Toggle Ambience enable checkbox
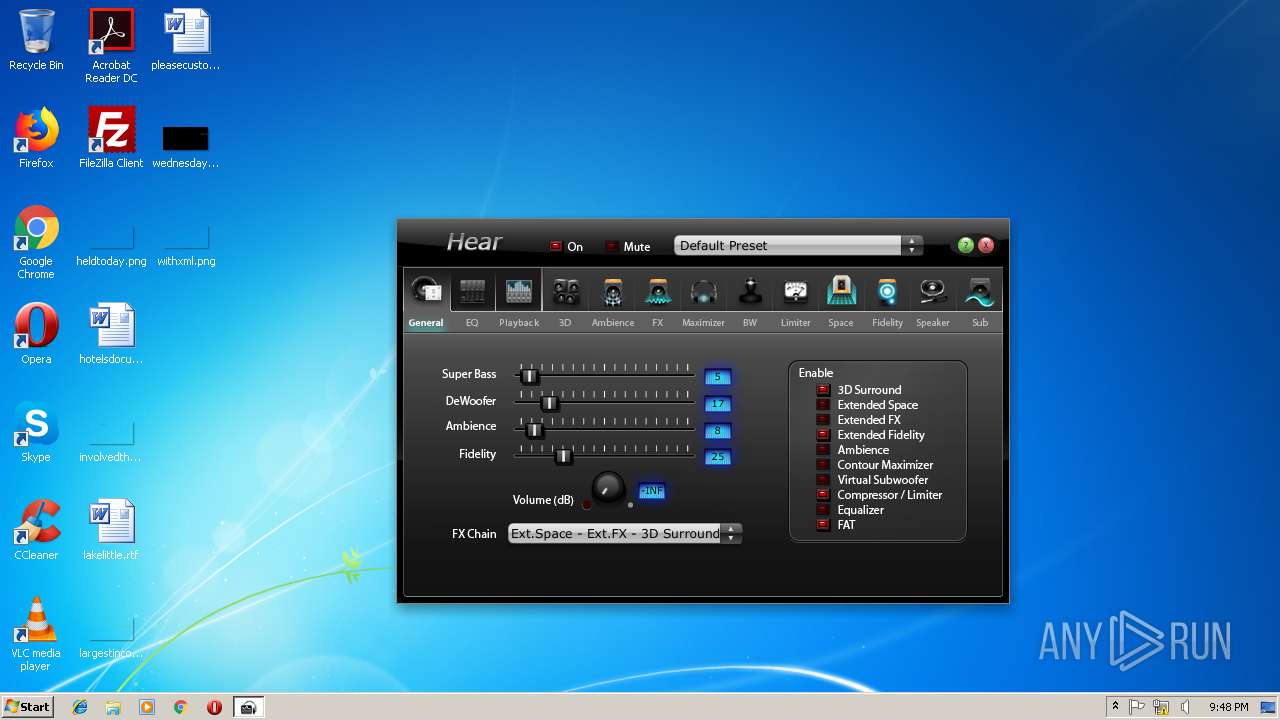The image size is (1280, 720). [823, 450]
